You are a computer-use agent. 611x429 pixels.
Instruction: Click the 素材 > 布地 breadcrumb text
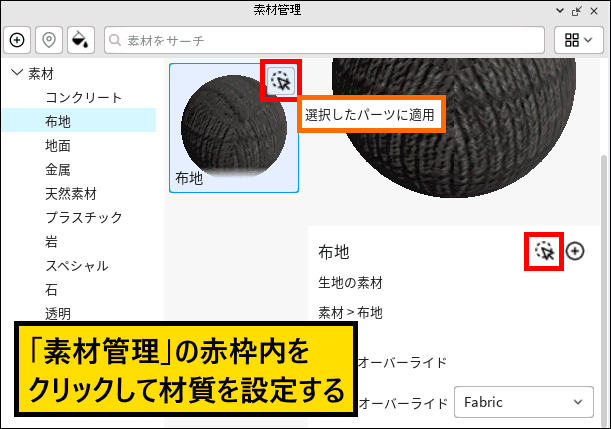[350, 312]
